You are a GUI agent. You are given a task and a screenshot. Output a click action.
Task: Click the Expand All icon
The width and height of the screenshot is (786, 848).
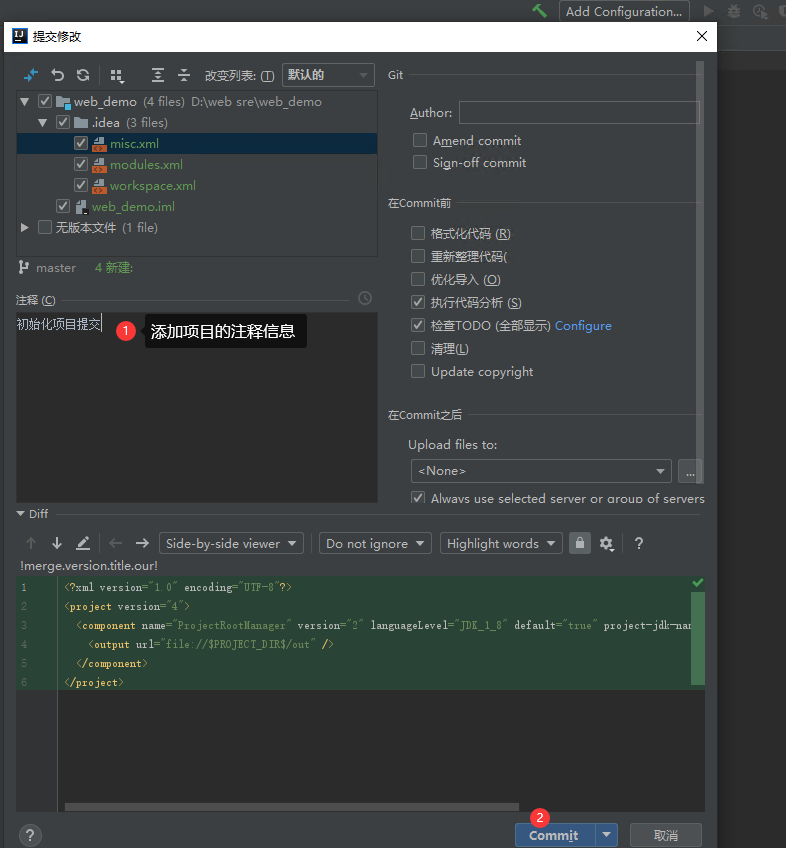tap(157, 75)
